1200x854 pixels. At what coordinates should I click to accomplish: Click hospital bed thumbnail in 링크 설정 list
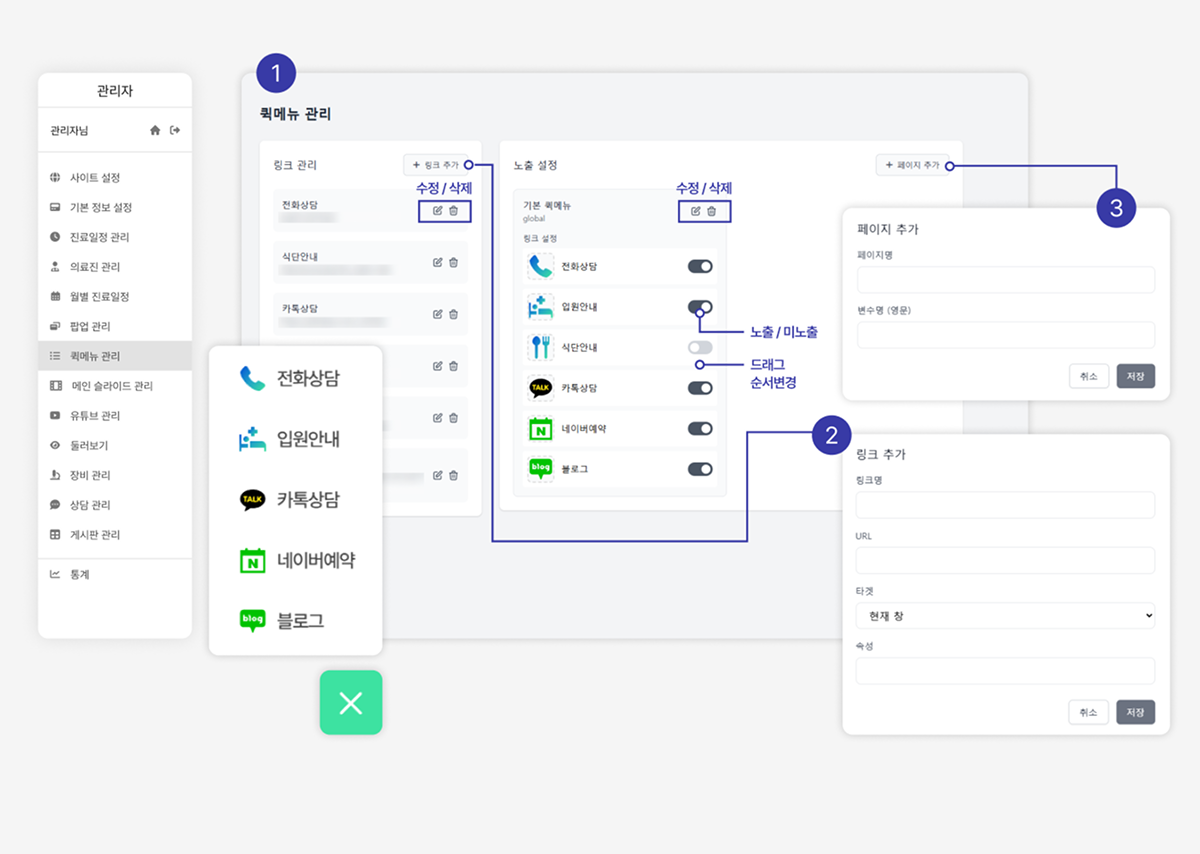point(541,307)
